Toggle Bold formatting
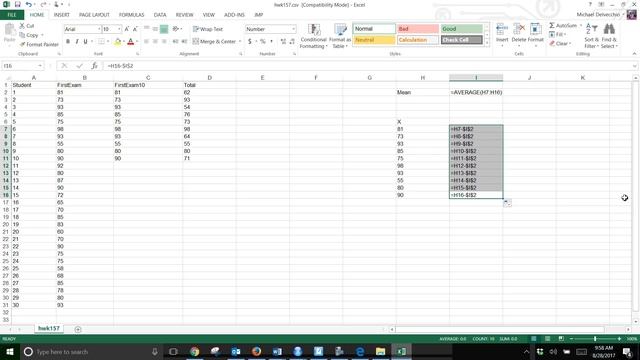Screen dimensions: 640x360 pos(68,41)
